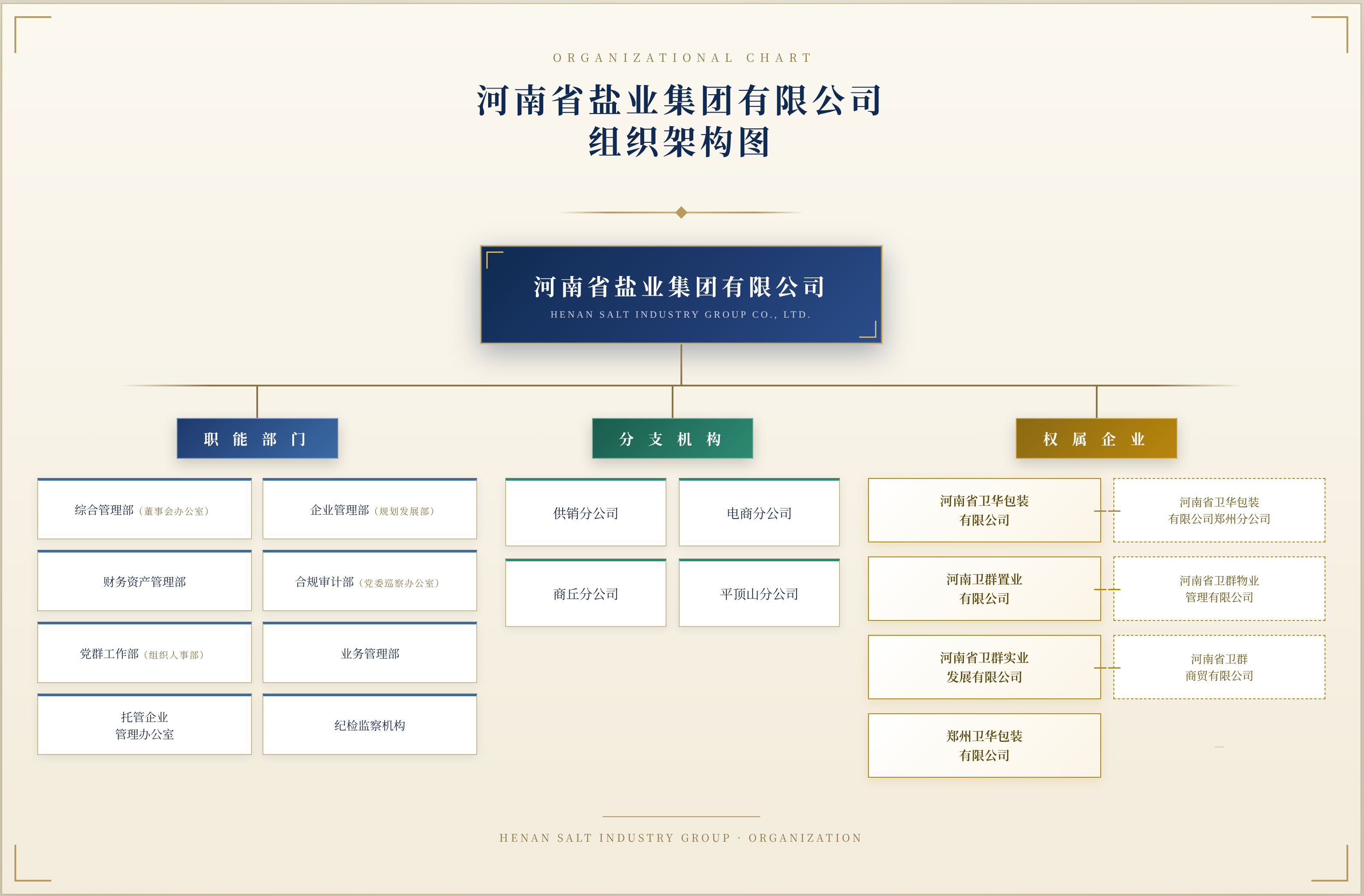Viewport: 1364px width, 896px height.
Task: Select the dashed 河南省卫群物业管理有限公司 box
Action: 1219,589
